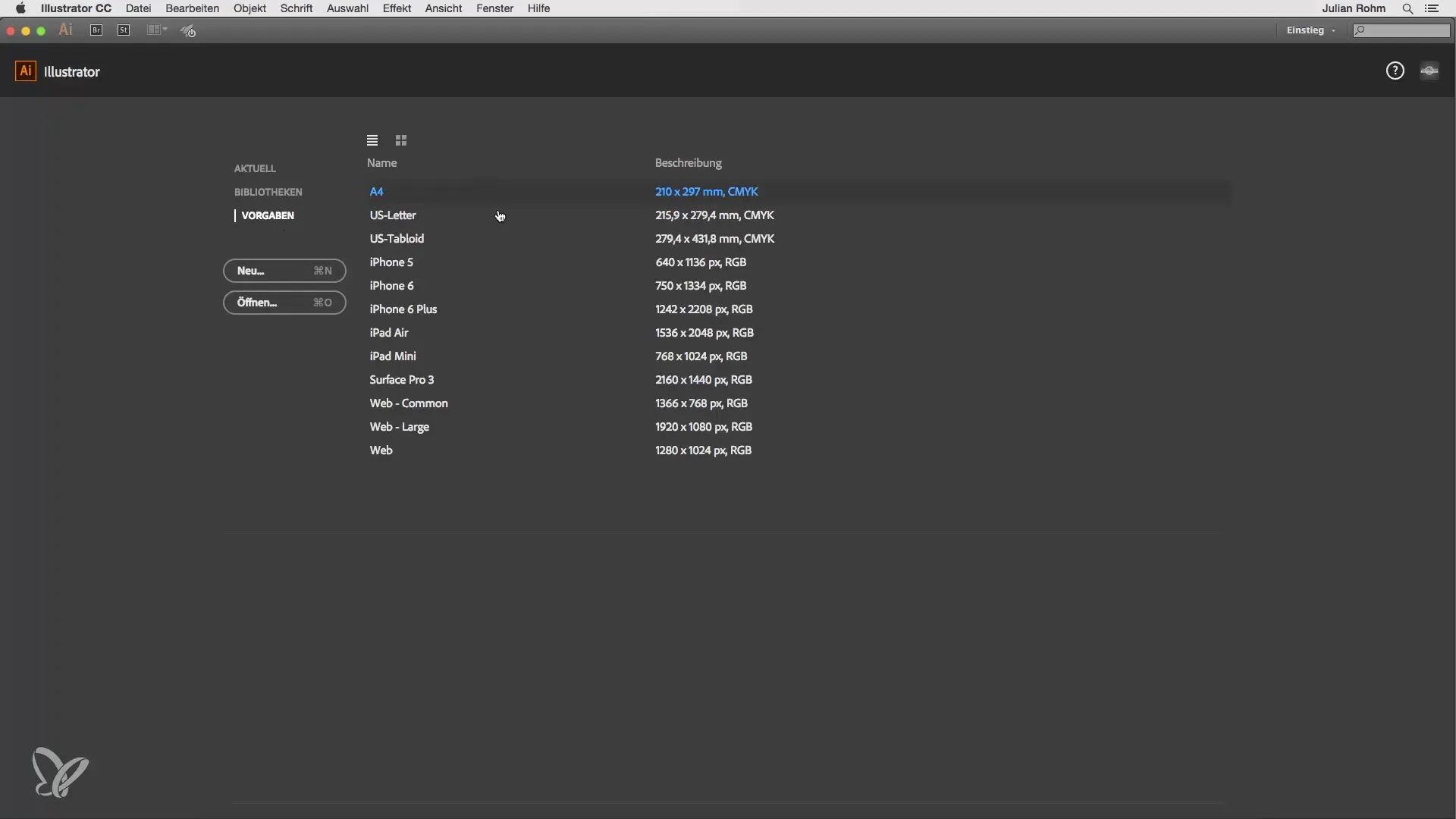Open the Apple menu

pyautogui.click(x=20, y=8)
